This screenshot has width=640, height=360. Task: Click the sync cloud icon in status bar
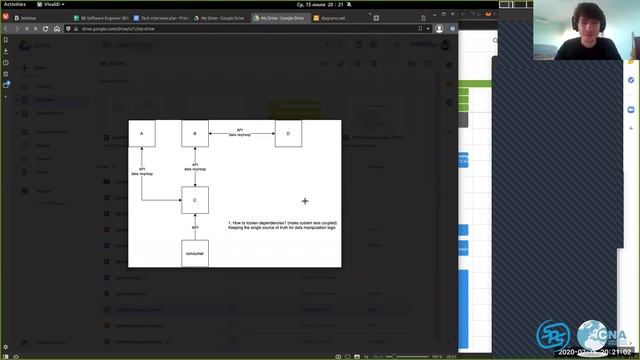click(x=16, y=356)
